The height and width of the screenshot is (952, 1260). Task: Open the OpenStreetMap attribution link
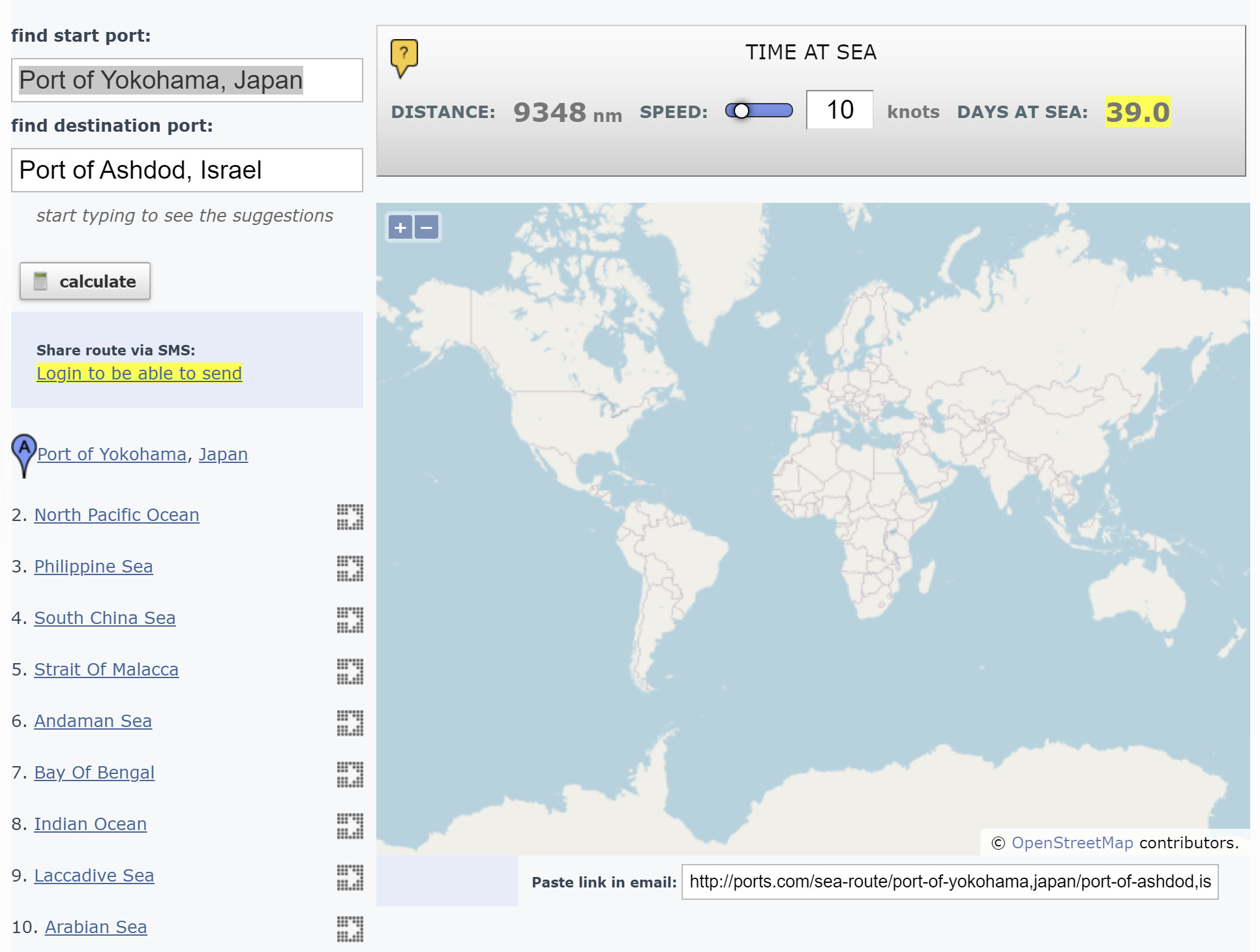[x=1072, y=842]
